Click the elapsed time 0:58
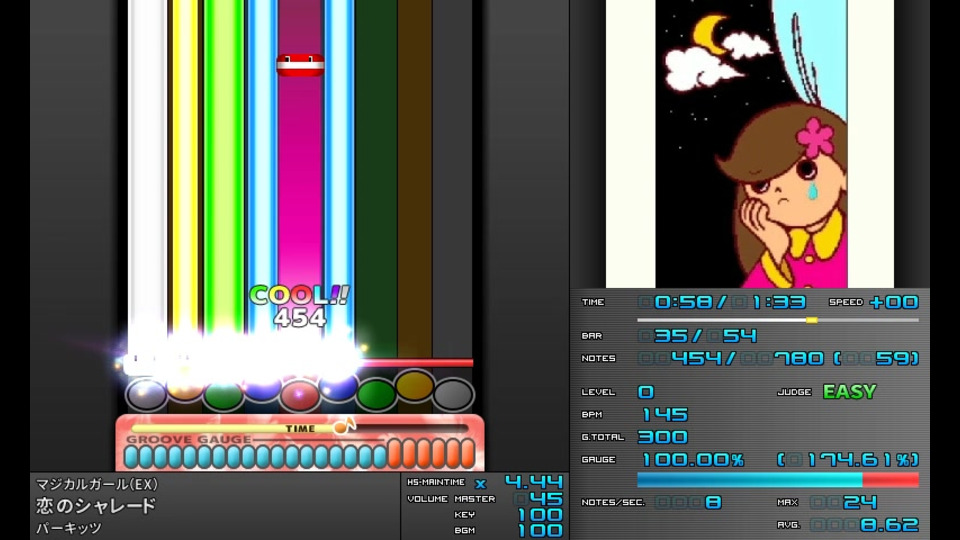 (682, 302)
